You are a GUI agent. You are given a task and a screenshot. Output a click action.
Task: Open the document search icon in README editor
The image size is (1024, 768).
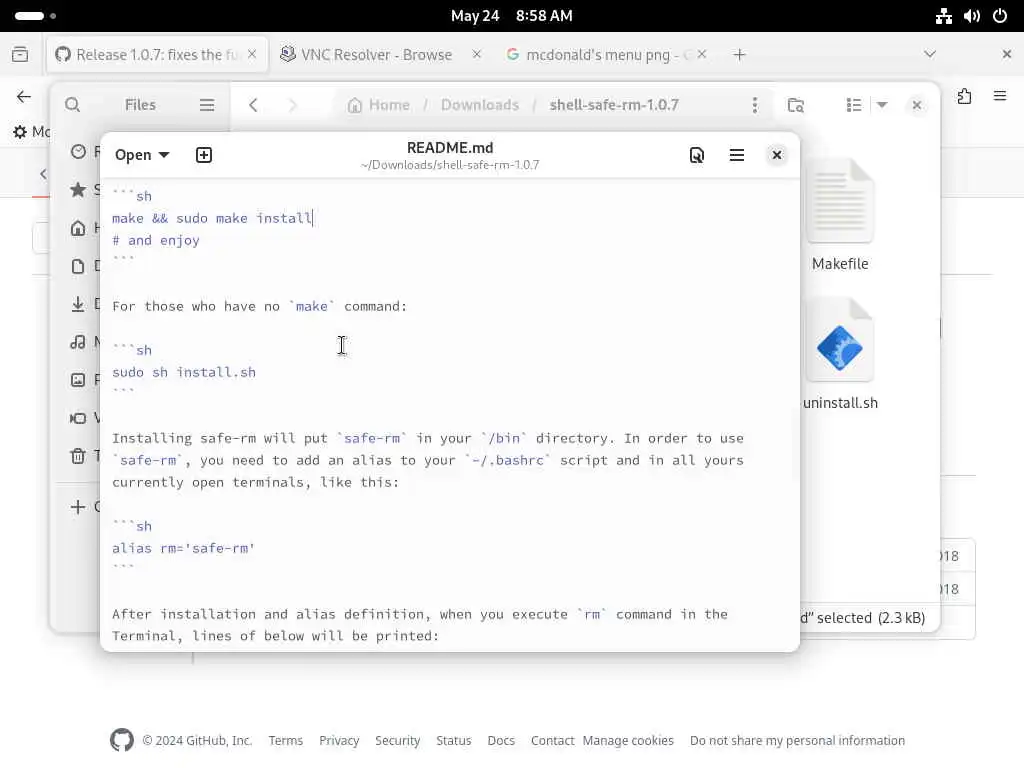tap(697, 155)
